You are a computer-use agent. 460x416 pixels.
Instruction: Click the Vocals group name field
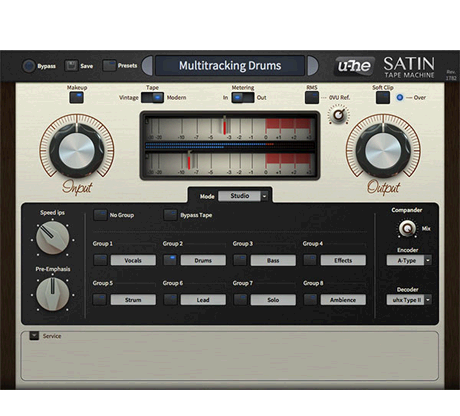[133, 260]
